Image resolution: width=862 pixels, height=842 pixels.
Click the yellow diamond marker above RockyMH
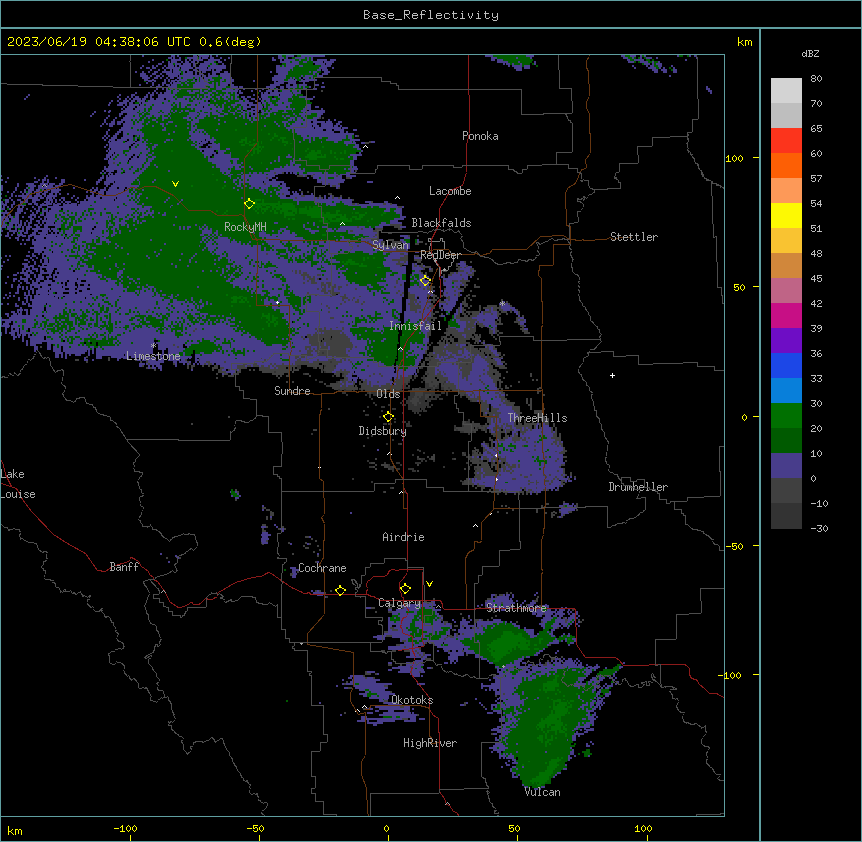click(249, 204)
